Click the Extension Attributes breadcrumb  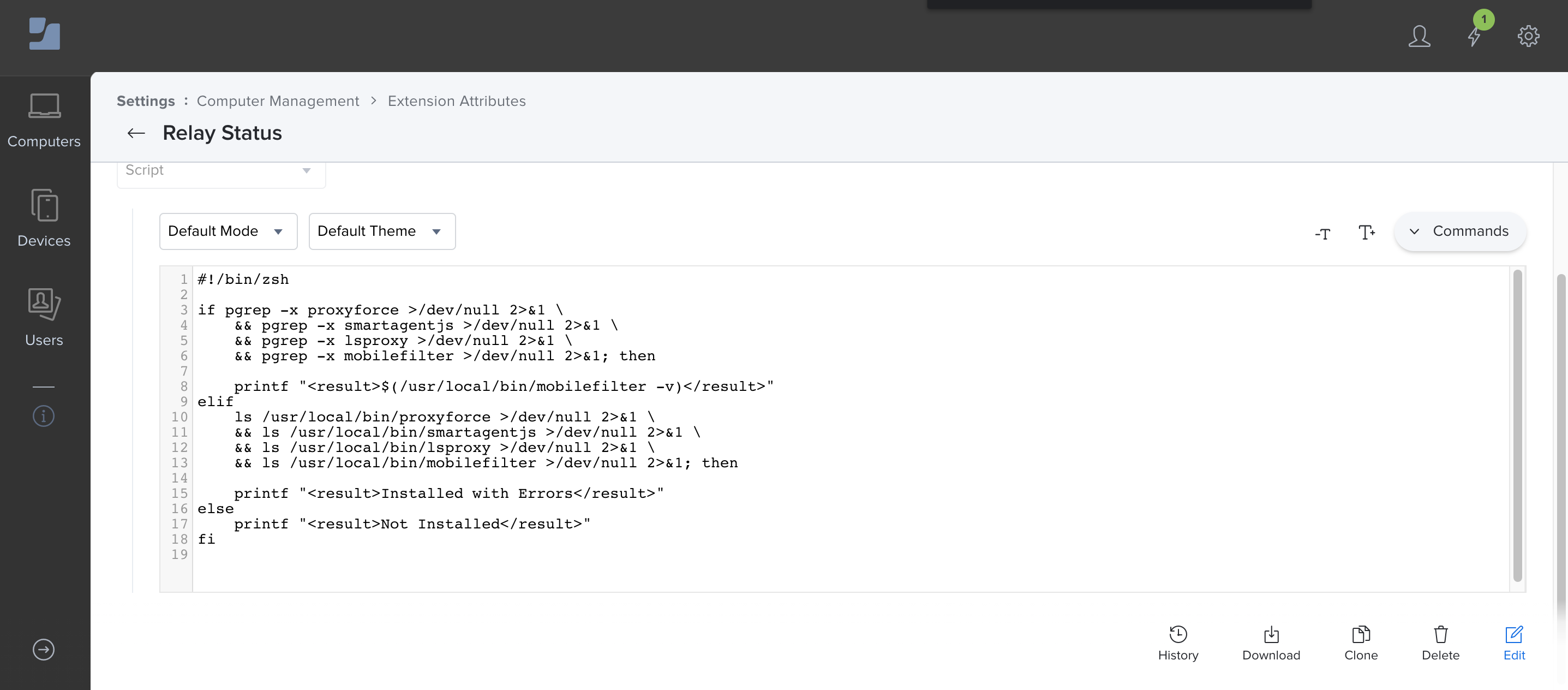pyautogui.click(x=457, y=101)
